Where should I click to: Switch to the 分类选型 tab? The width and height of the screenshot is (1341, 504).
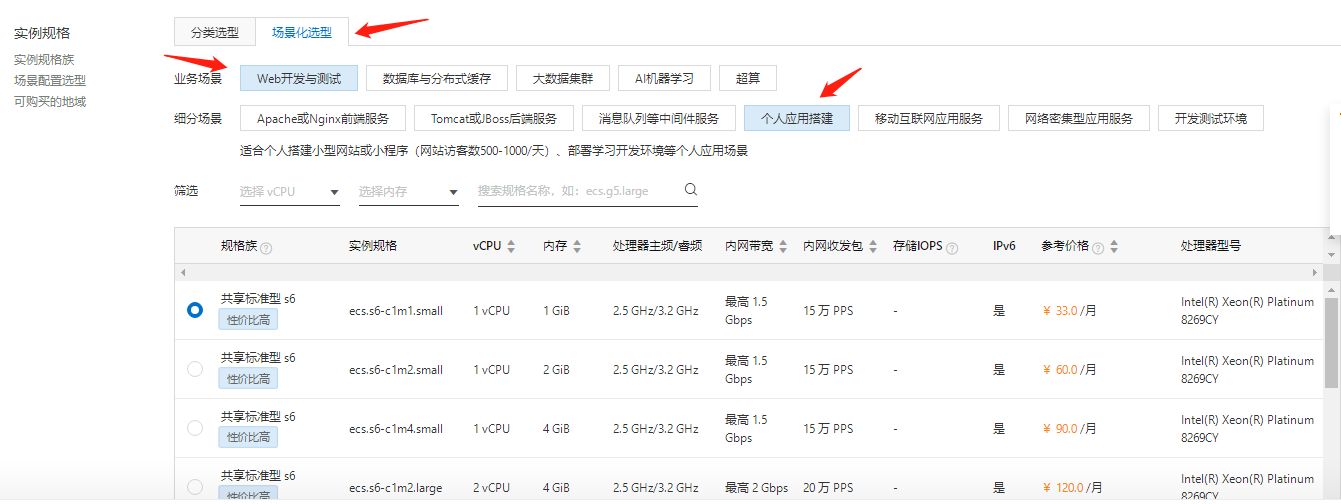214,32
